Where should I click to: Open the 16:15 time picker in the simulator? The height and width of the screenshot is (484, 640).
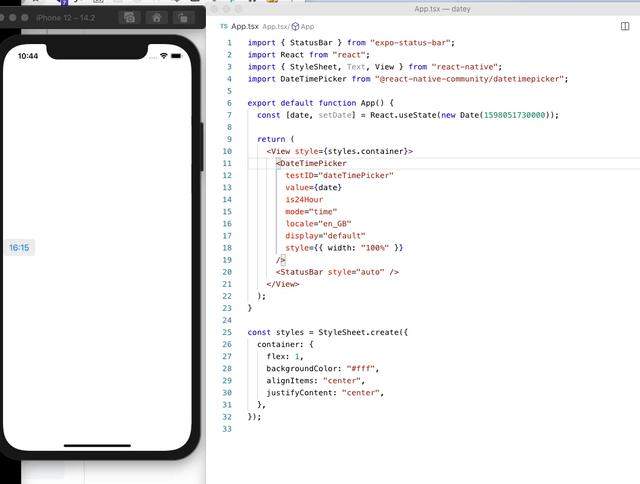(19, 248)
